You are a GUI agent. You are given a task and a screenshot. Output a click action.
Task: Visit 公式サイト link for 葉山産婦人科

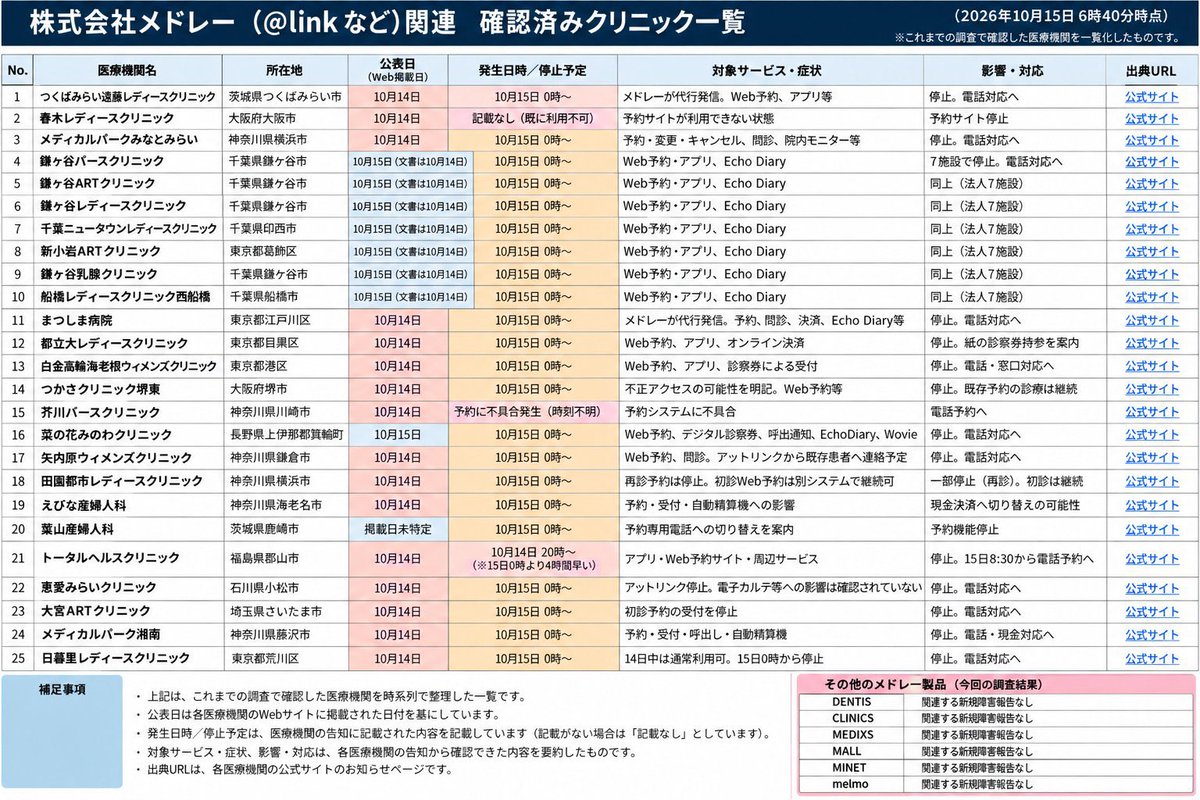(x=1151, y=528)
